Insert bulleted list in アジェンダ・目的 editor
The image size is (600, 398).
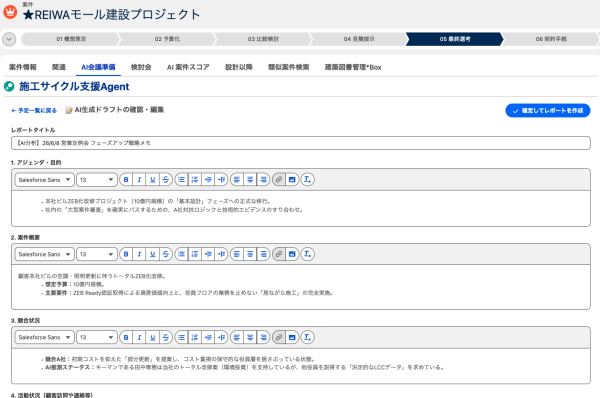click(x=181, y=179)
